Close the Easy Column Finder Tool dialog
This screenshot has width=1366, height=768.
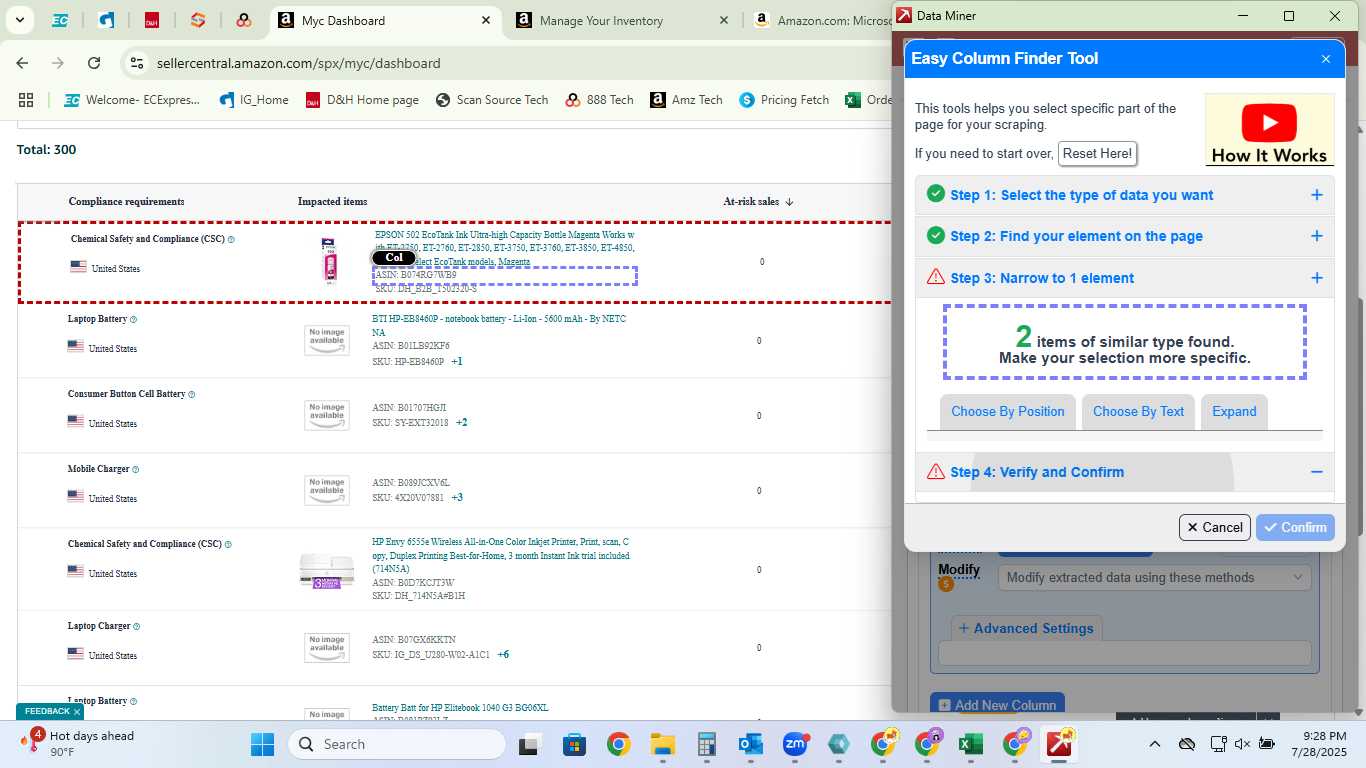(x=1326, y=59)
